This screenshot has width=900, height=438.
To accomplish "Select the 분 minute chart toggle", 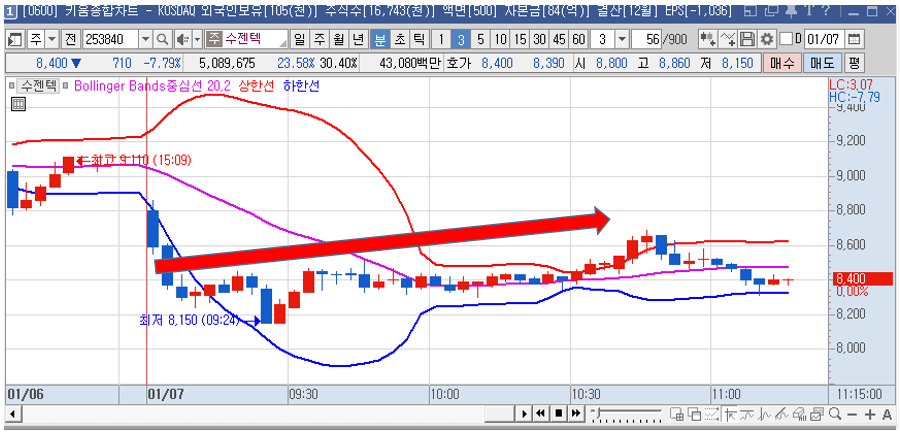I will pyautogui.click(x=379, y=40).
